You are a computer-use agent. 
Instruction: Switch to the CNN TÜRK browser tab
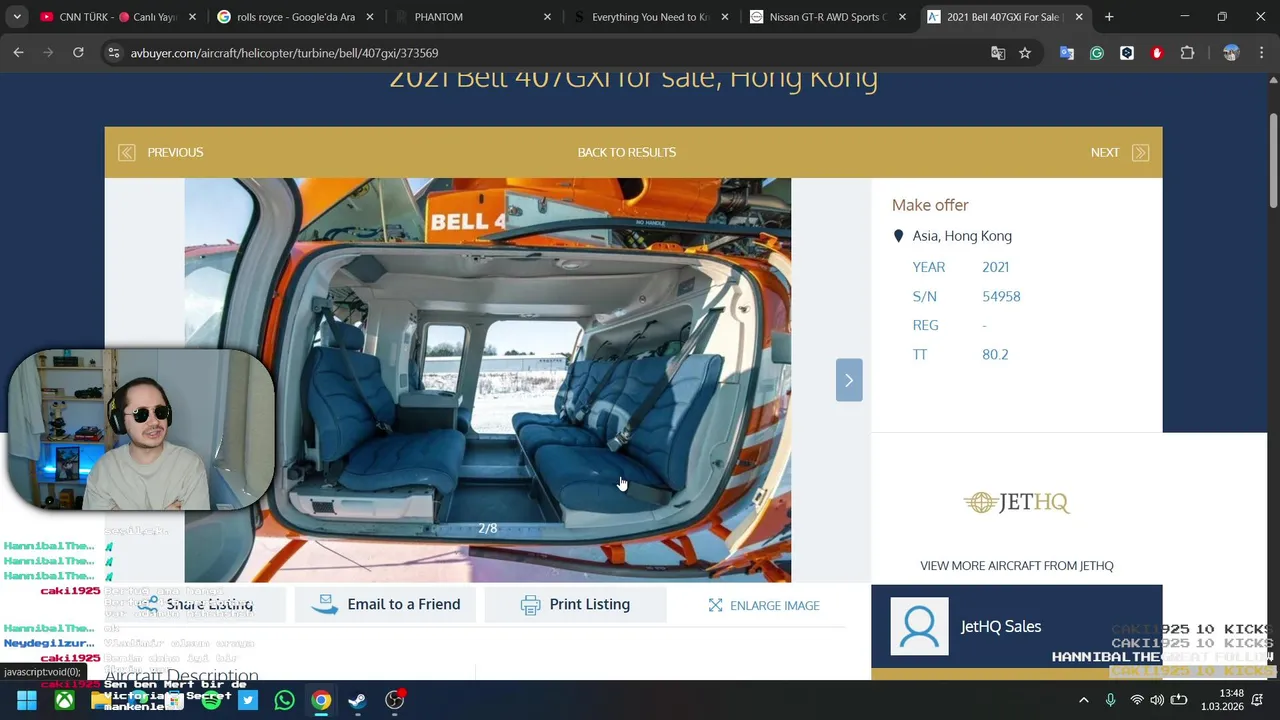118,17
